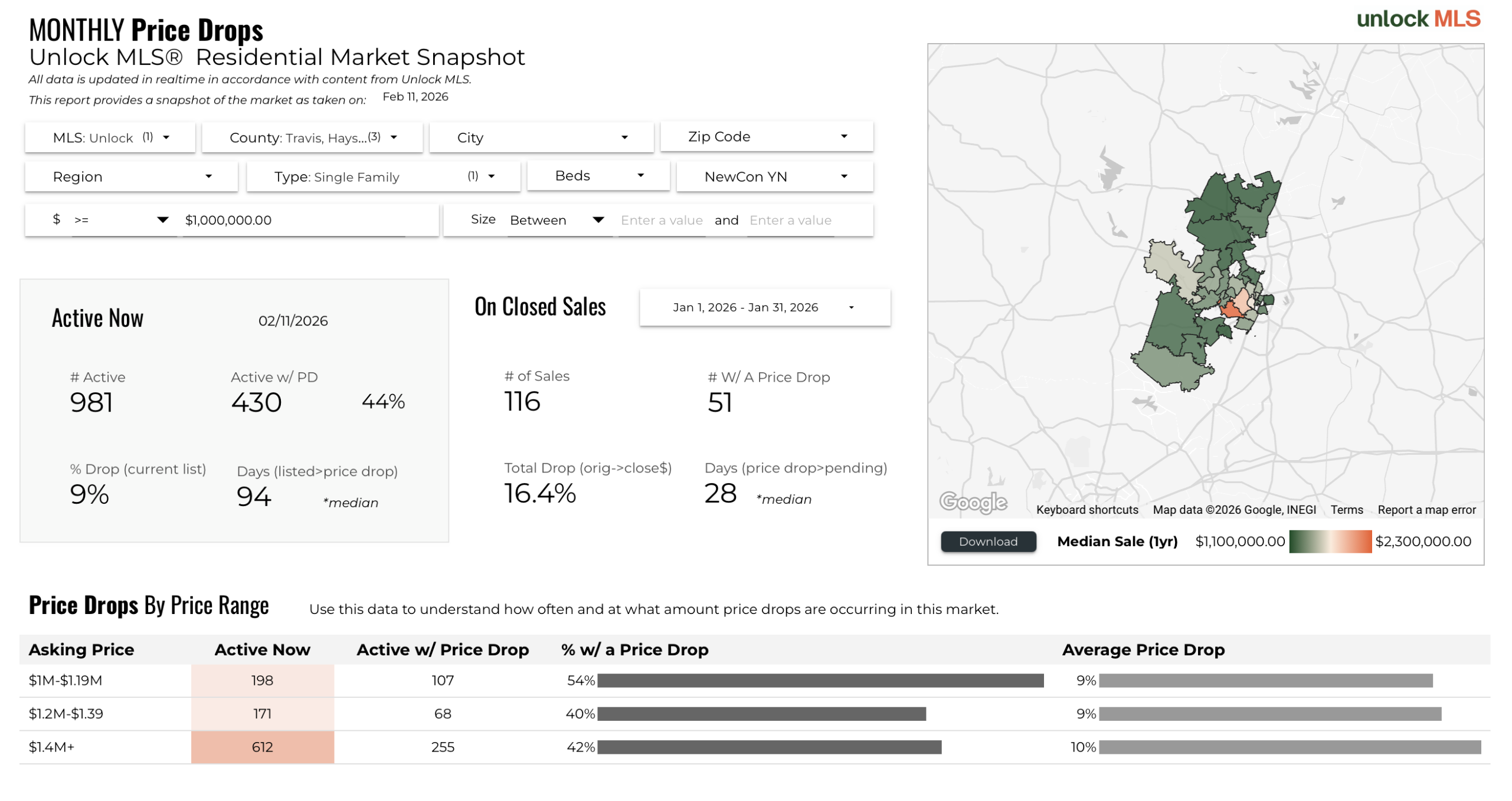Select the $1.2M-$1.39 asking price row
This screenshot has width=1512, height=801.
pos(754,714)
